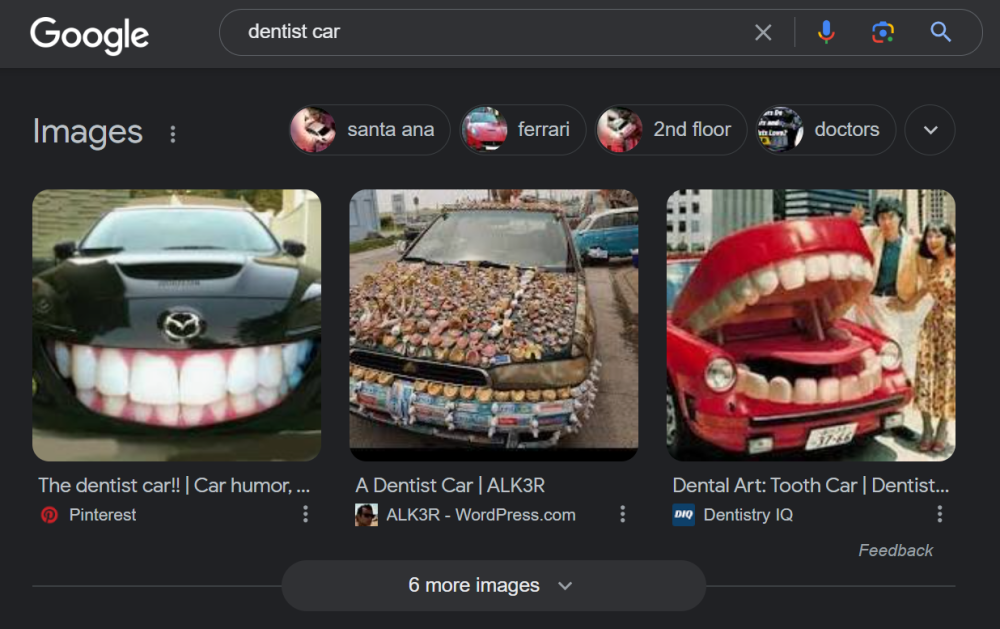Screen dimensions: 1000x629
Task: Start voice search with the microphone icon
Action: tap(826, 33)
